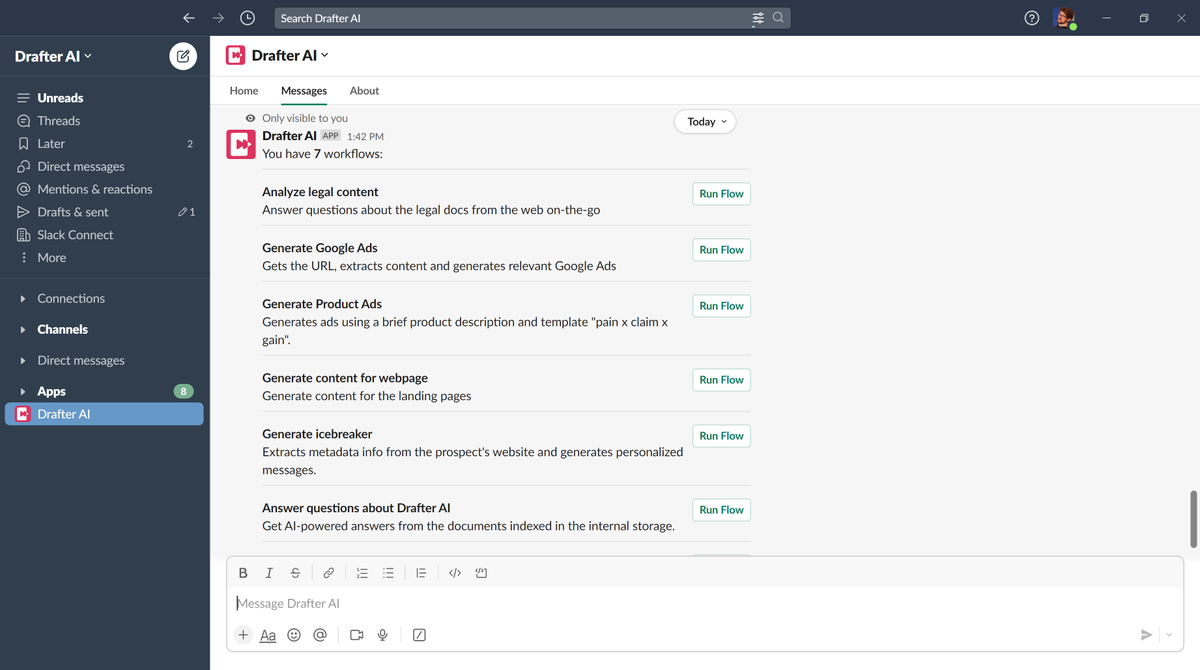Click the Message Drafter AI input field
Image resolution: width=1200 pixels, height=670 pixels.
[704, 603]
